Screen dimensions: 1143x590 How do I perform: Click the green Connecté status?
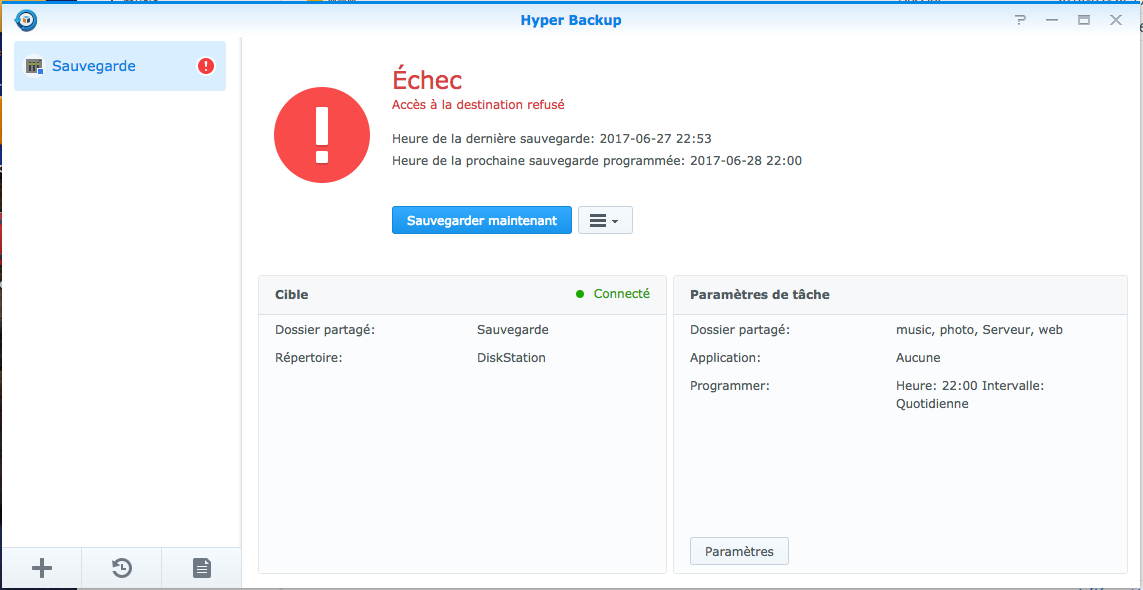point(613,294)
